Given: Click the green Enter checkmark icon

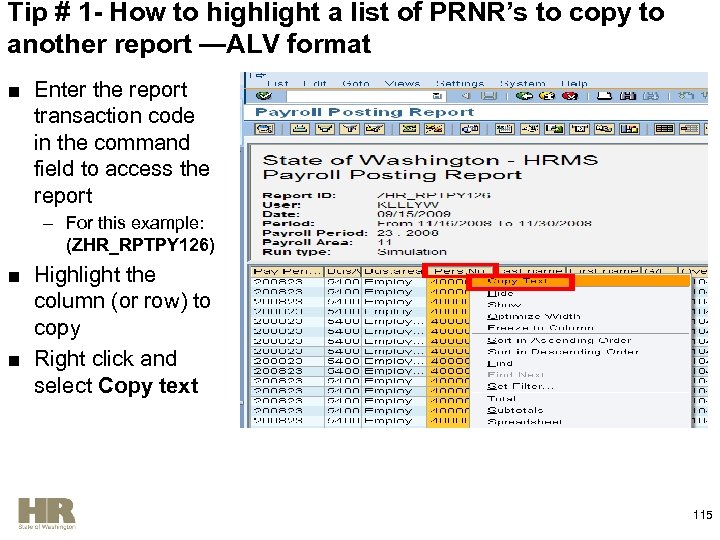Looking at the screenshot, I should 264,96.
